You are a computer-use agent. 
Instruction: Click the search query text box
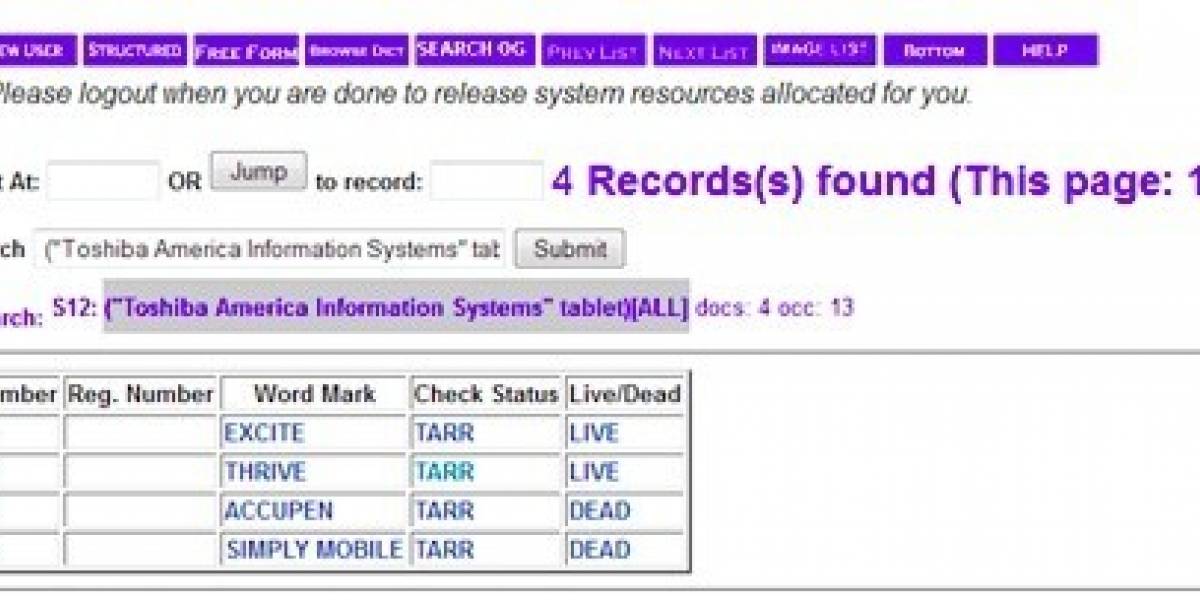[x=271, y=249]
